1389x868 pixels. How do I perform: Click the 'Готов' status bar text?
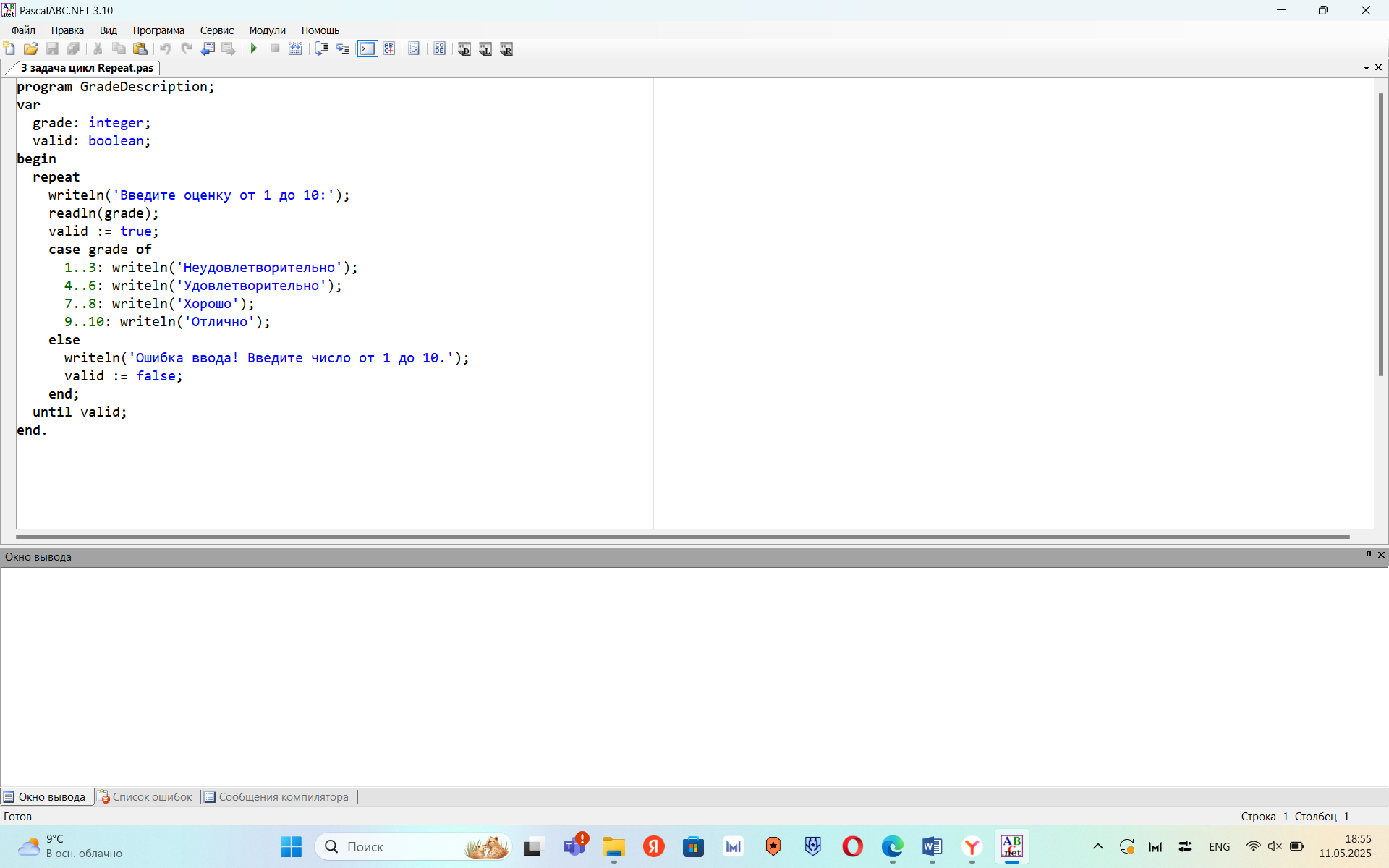[x=18, y=816]
